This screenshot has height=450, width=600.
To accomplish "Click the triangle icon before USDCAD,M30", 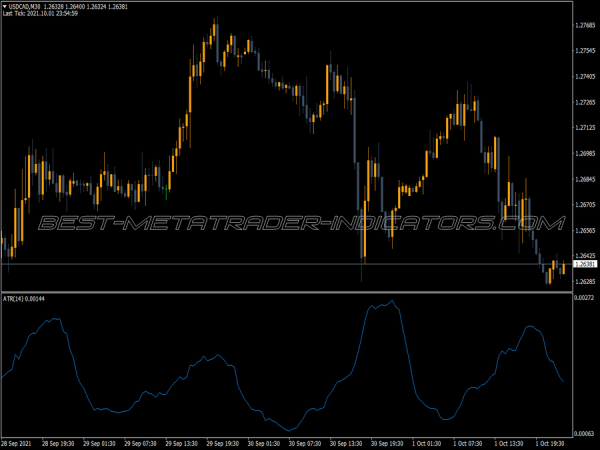I will pyautogui.click(x=5, y=7).
